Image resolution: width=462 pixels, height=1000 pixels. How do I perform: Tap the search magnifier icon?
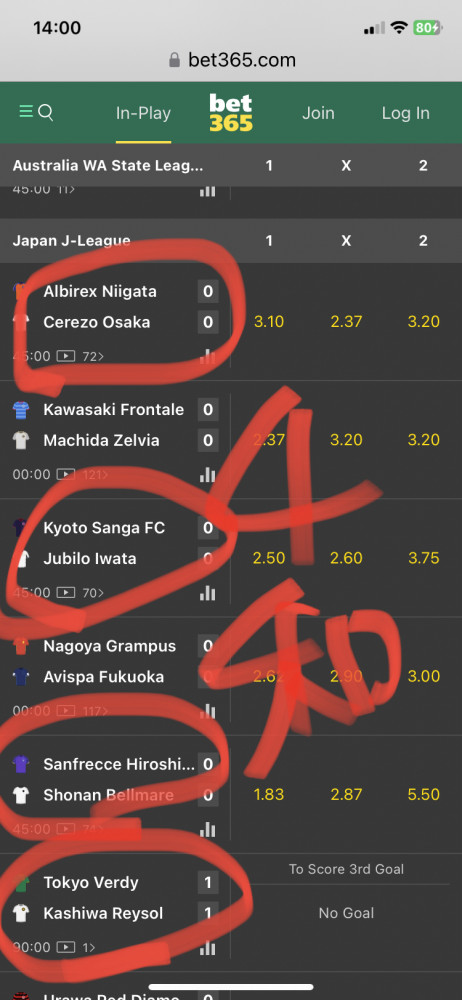click(45, 113)
